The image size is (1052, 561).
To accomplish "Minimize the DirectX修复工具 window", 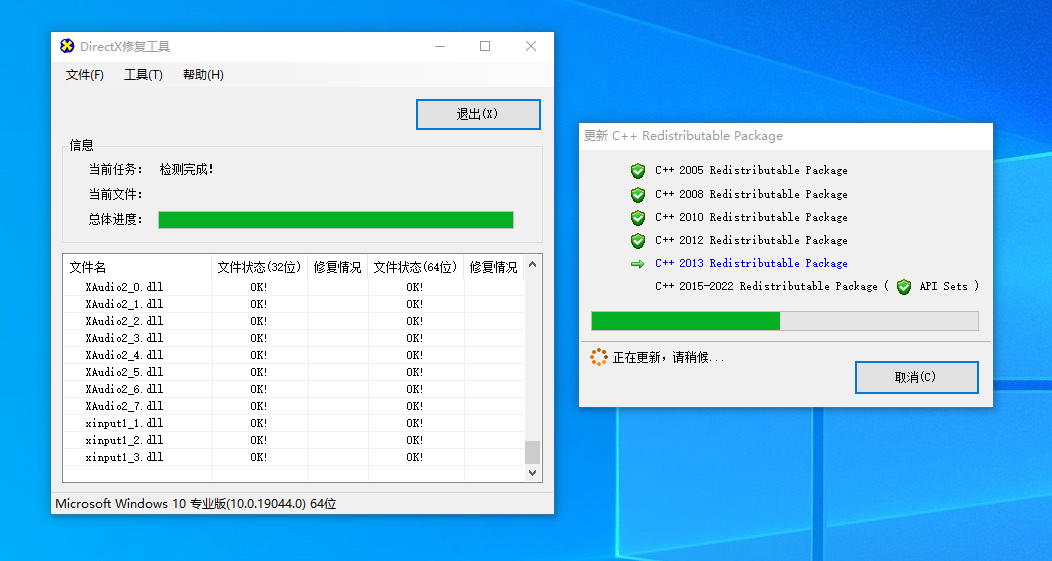I will coord(440,46).
